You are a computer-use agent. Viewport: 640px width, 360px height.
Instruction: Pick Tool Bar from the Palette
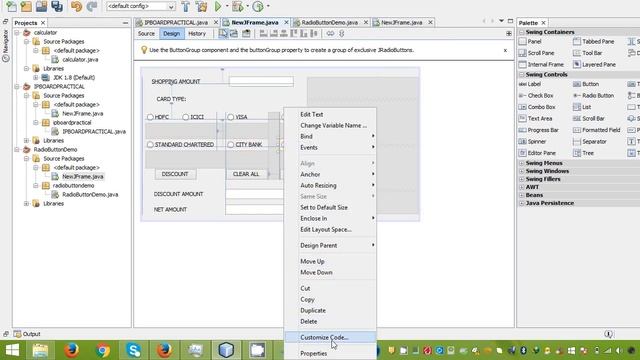(x=587, y=53)
